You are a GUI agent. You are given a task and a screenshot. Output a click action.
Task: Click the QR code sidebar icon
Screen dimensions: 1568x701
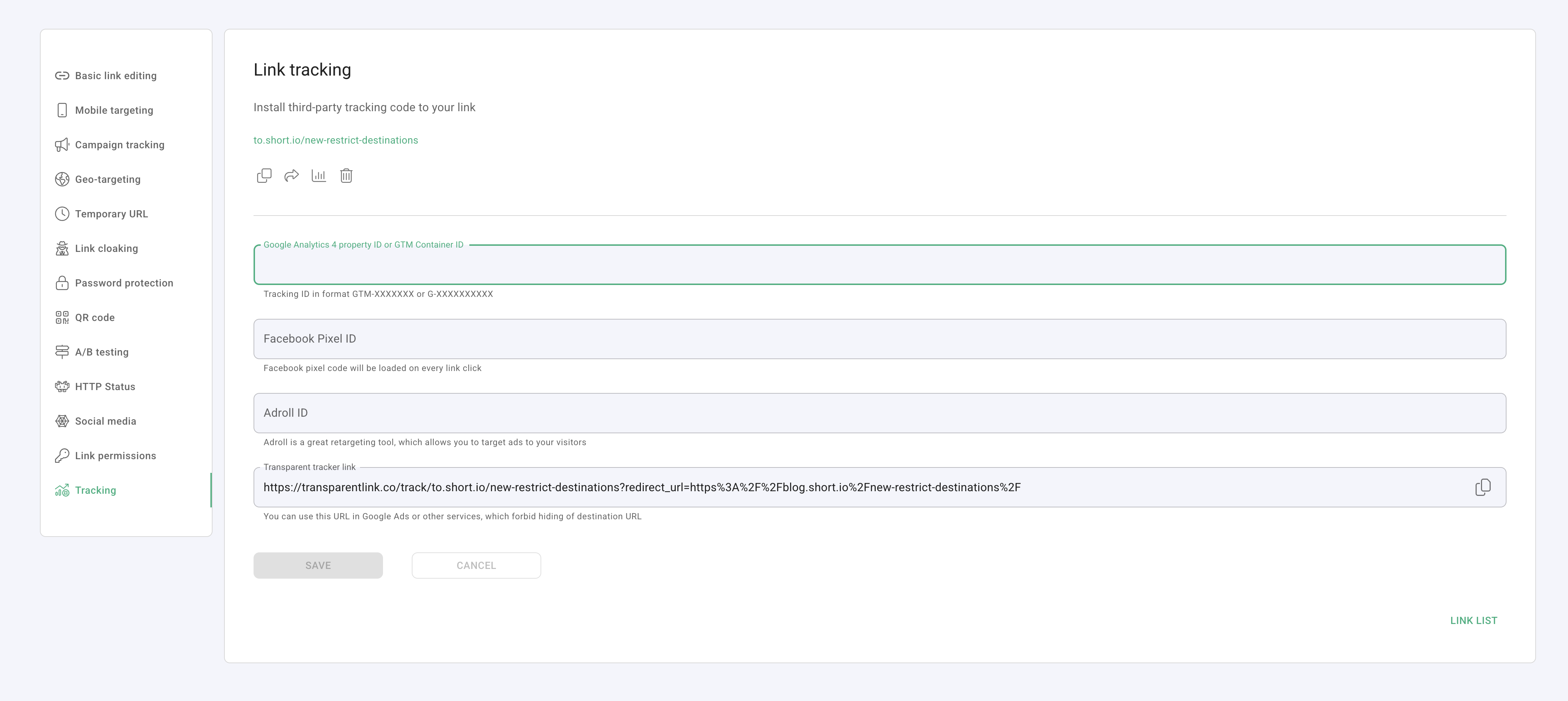click(x=62, y=317)
